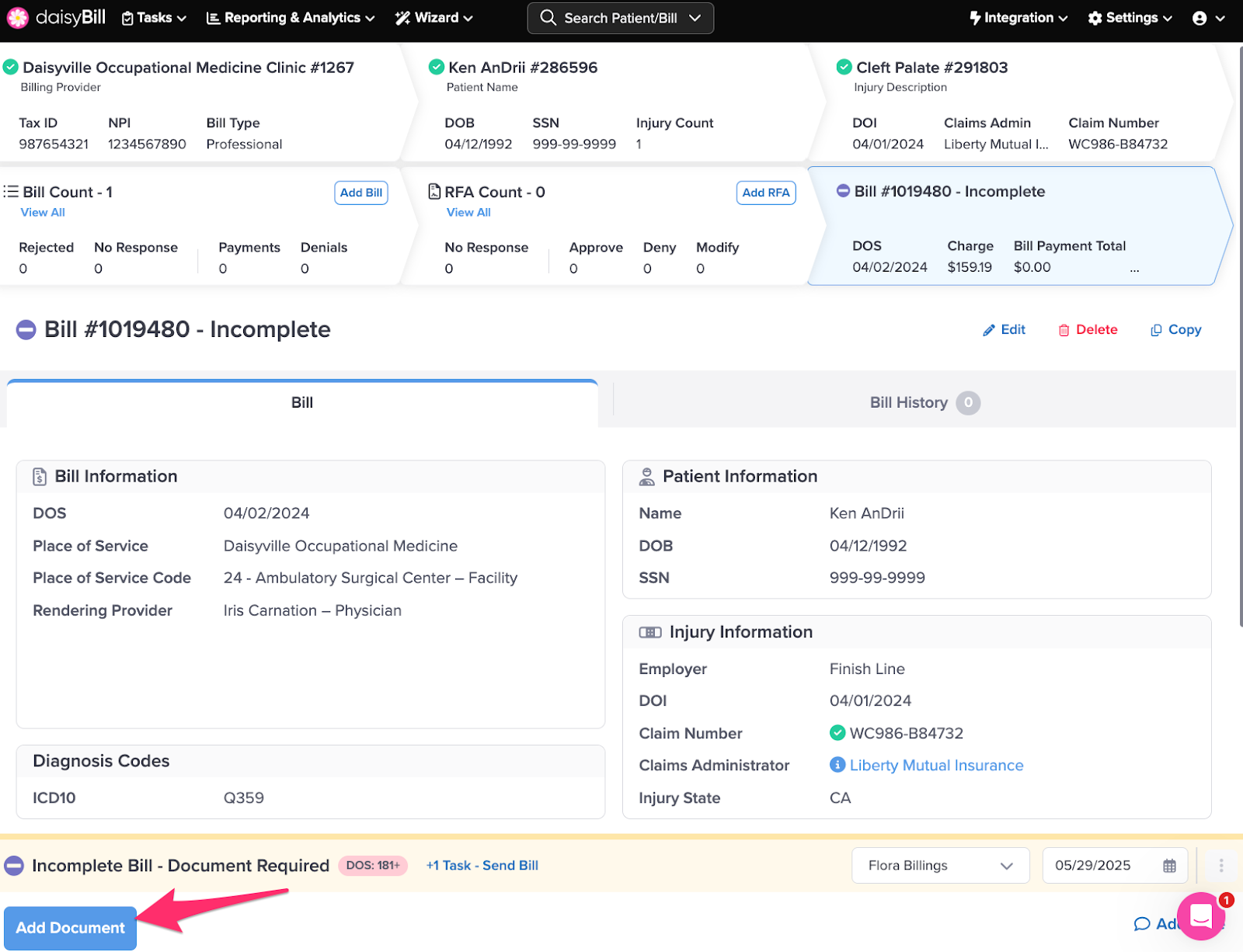This screenshot has height=952, width=1243.
Task: Open the three-dot menu on task row
Action: [1221, 866]
